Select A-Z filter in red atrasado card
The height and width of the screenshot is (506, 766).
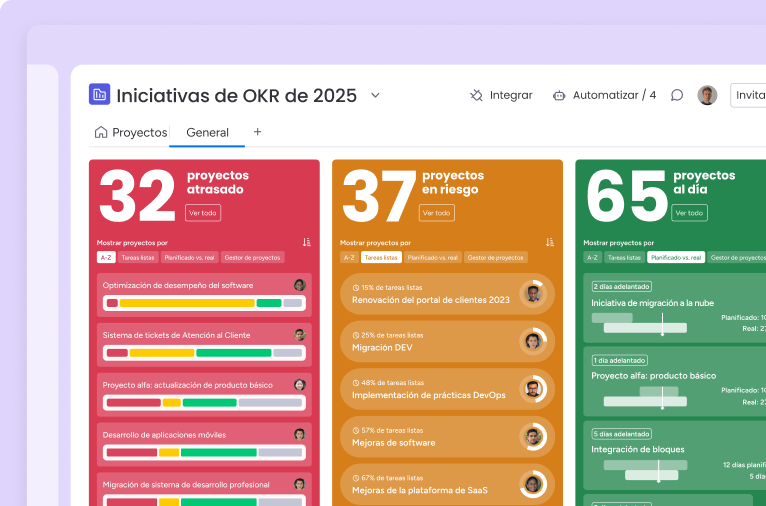coord(106,257)
